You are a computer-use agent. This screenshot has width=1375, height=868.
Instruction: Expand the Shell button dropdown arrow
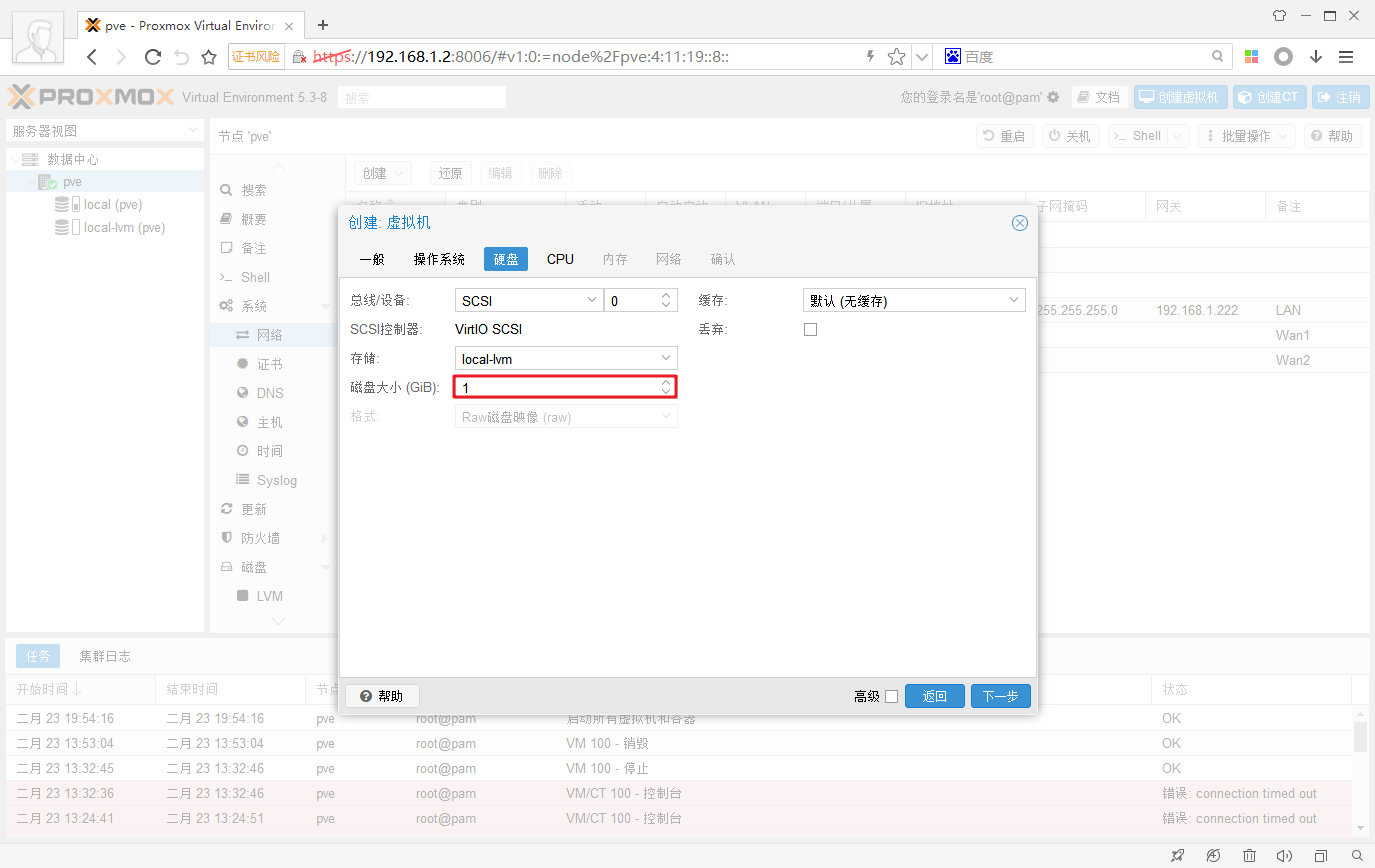pos(1178,136)
